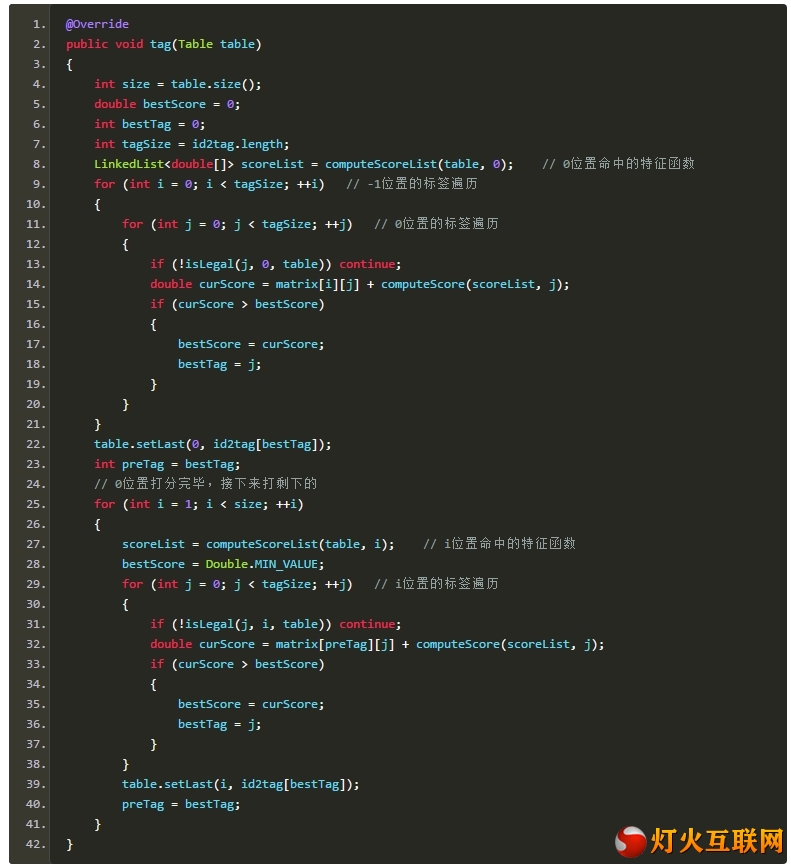Screen dimensions: 791x866
Task: Click the line number '14.' in the gutter
Action: pyautogui.click(x=36, y=284)
